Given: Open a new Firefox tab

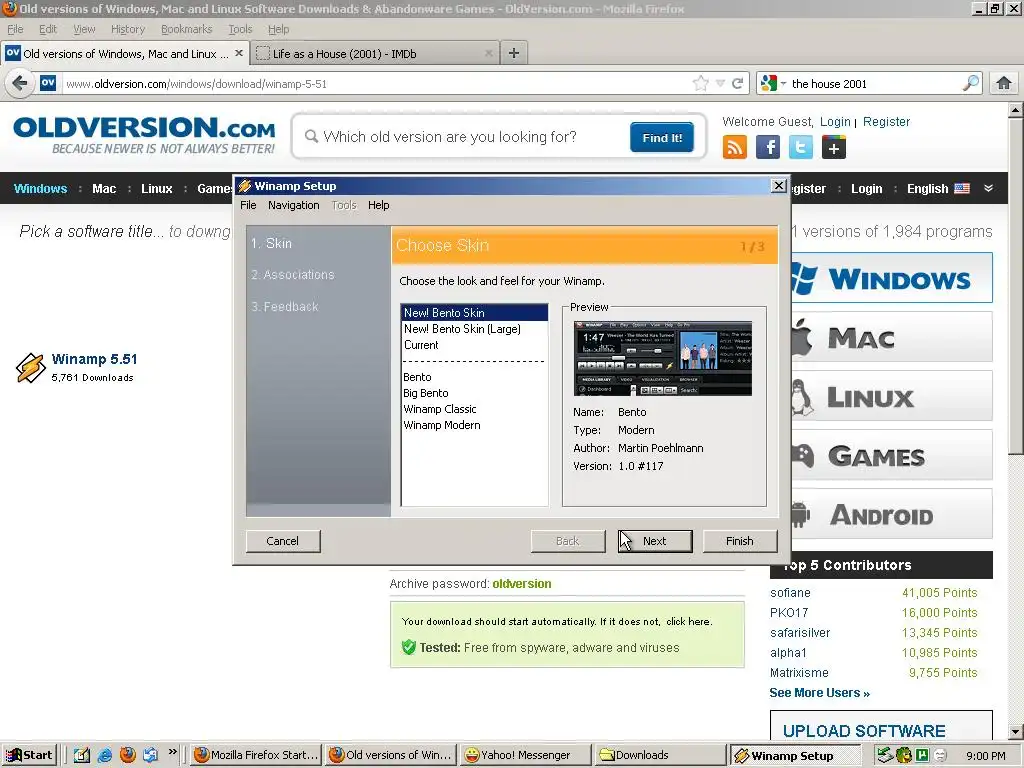Looking at the screenshot, I should 514,54.
